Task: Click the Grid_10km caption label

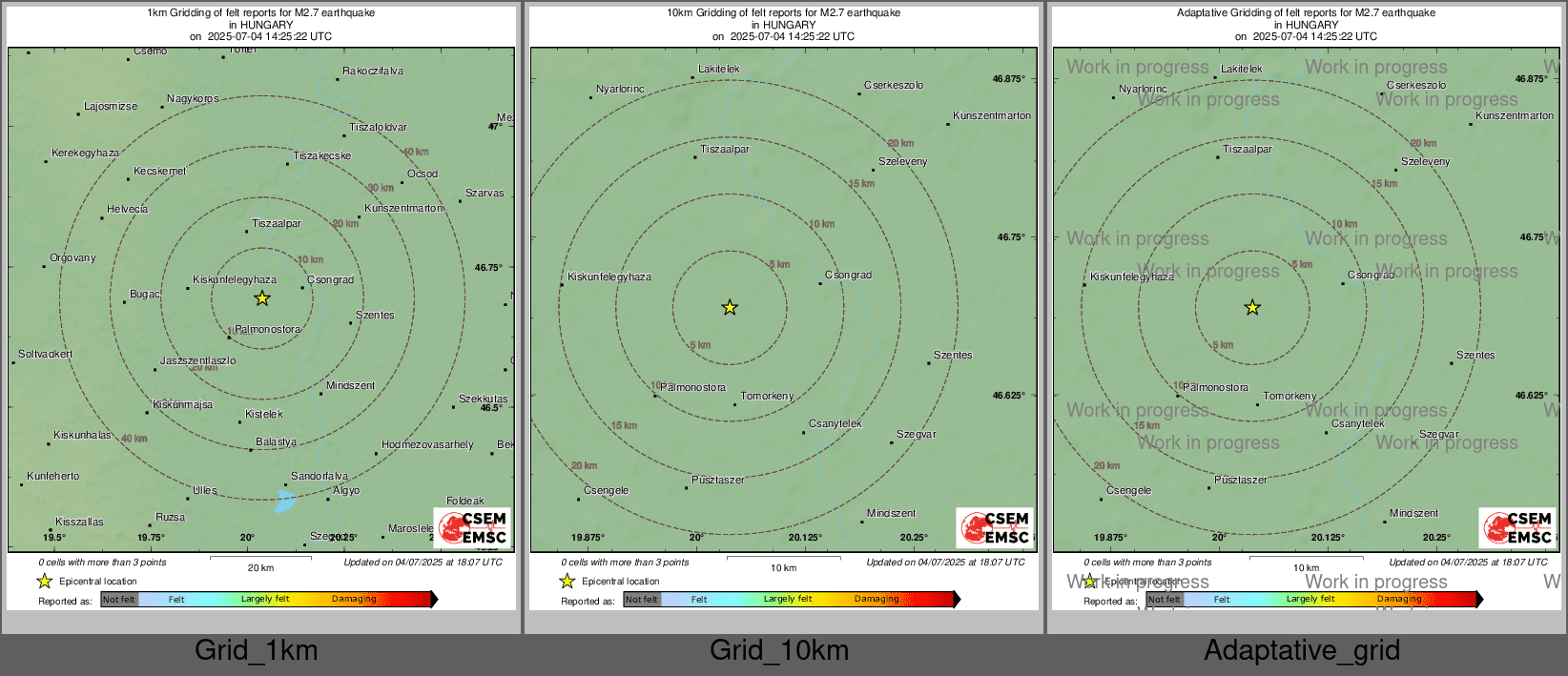Action: click(779, 650)
